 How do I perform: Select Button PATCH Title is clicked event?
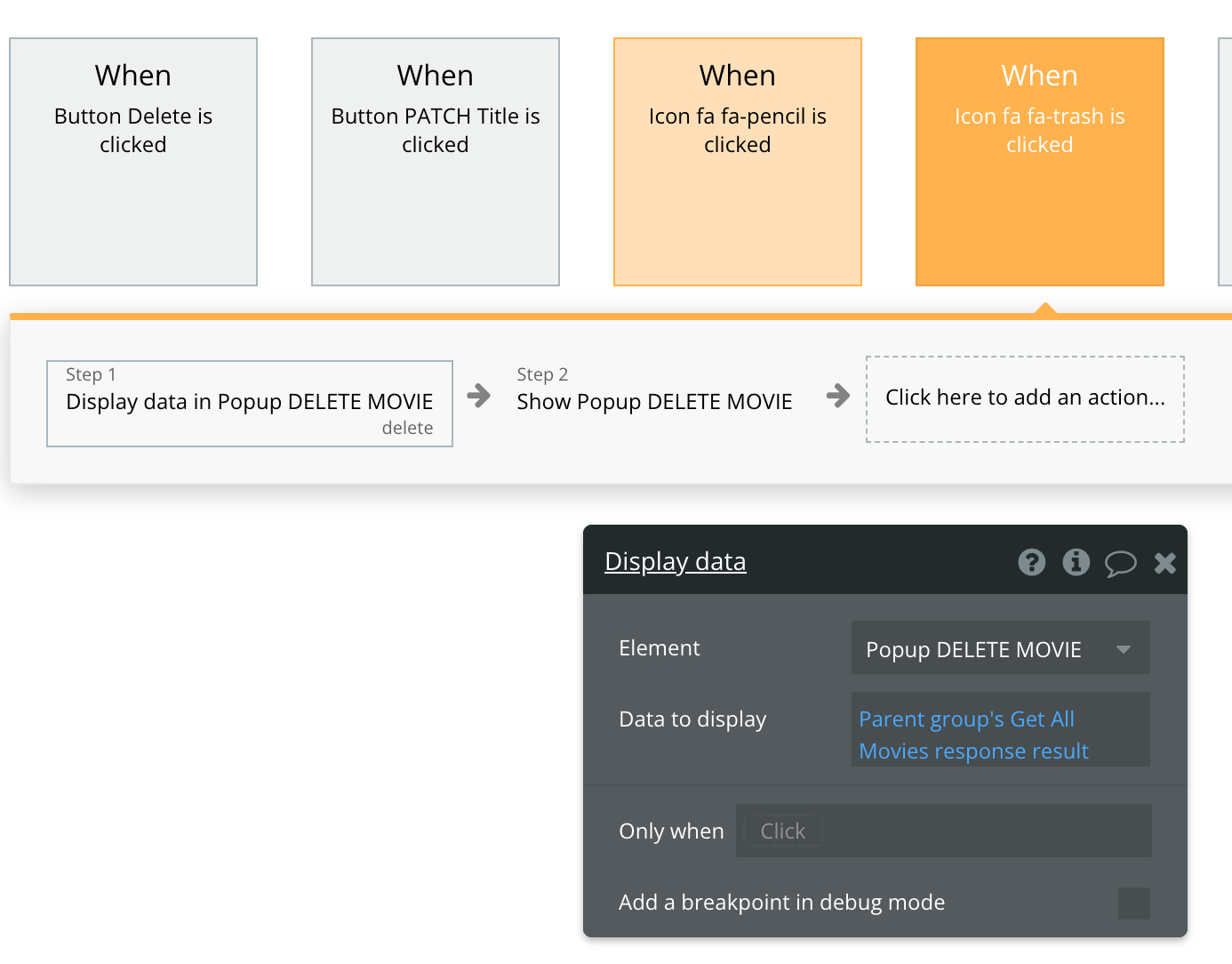(436, 162)
